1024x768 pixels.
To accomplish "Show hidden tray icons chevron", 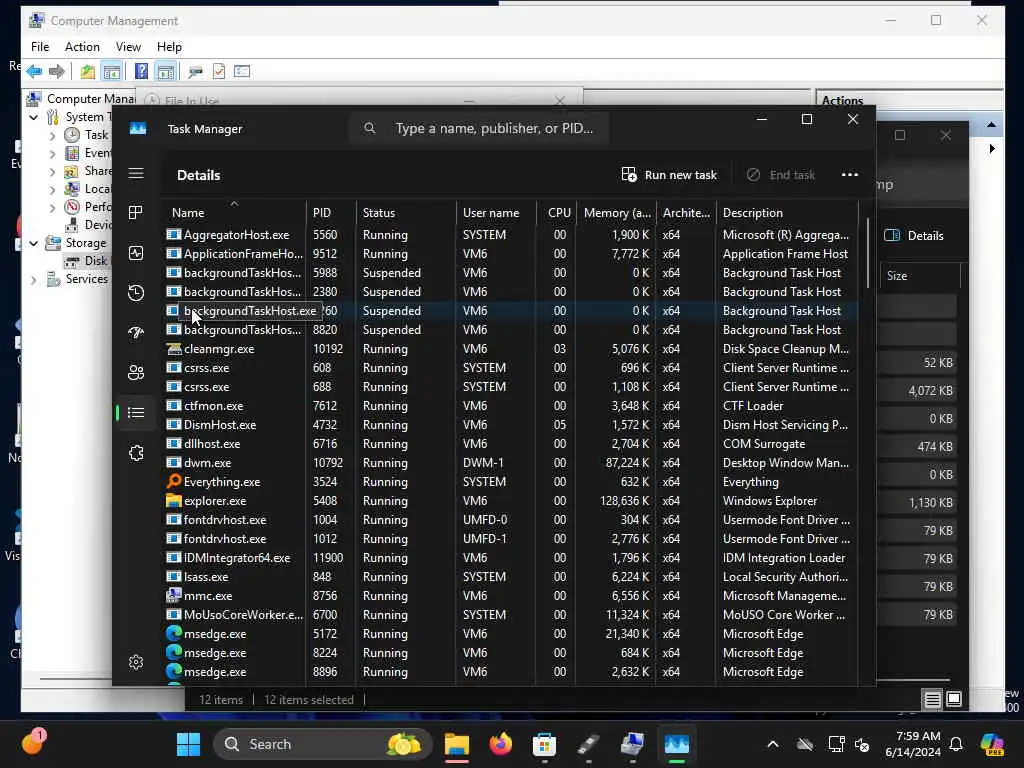I will [773, 744].
